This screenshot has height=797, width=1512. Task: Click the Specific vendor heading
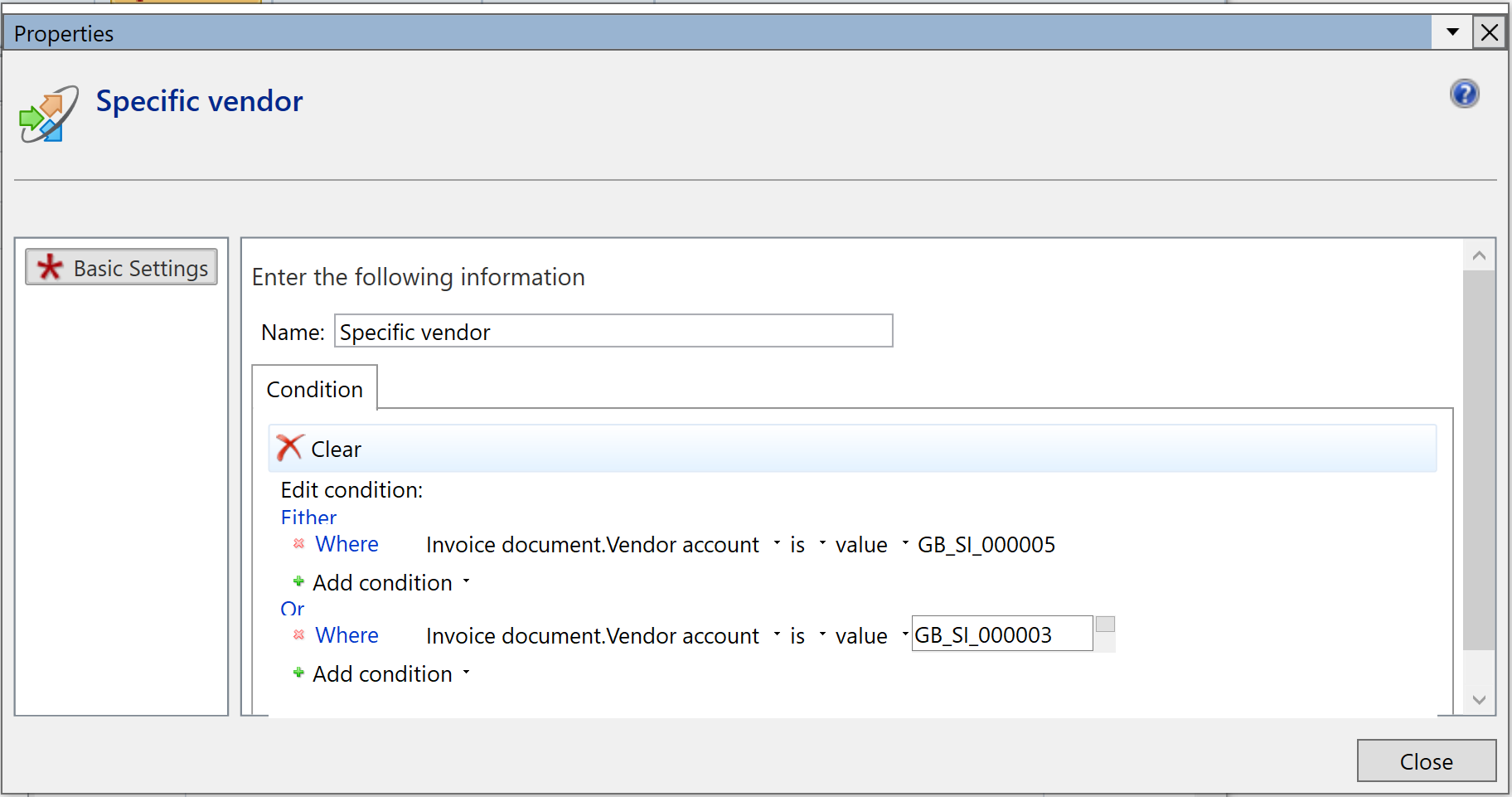pyautogui.click(x=199, y=100)
